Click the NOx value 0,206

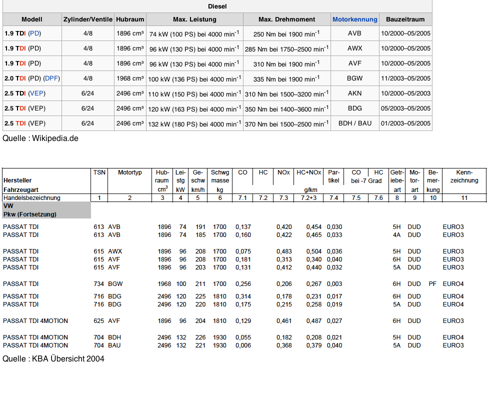coord(284,284)
